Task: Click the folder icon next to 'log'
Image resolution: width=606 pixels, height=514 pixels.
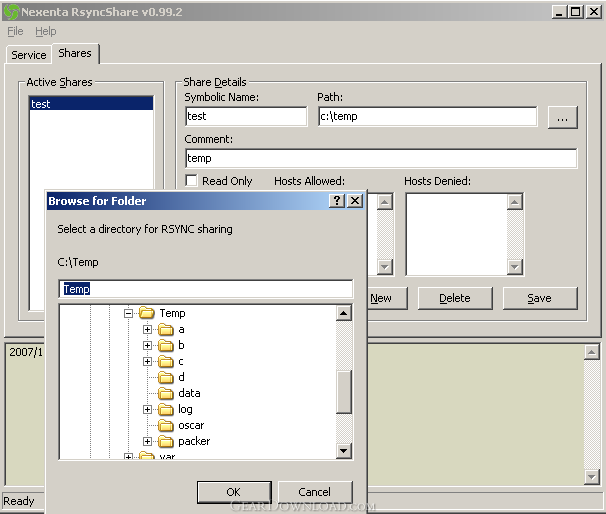Action: pyautogui.click(x=166, y=409)
